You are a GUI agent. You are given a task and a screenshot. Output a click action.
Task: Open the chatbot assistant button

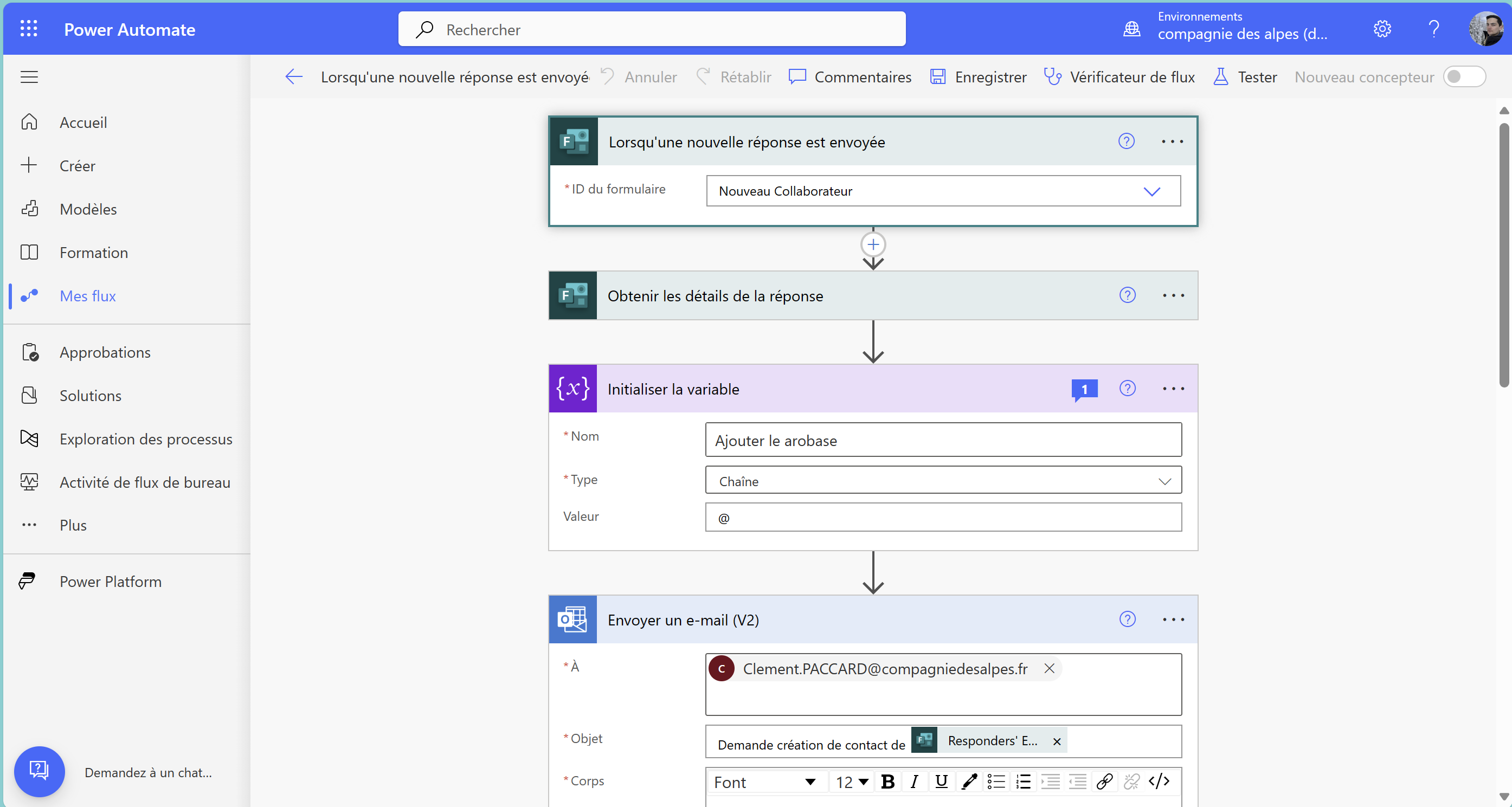[x=40, y=771]
